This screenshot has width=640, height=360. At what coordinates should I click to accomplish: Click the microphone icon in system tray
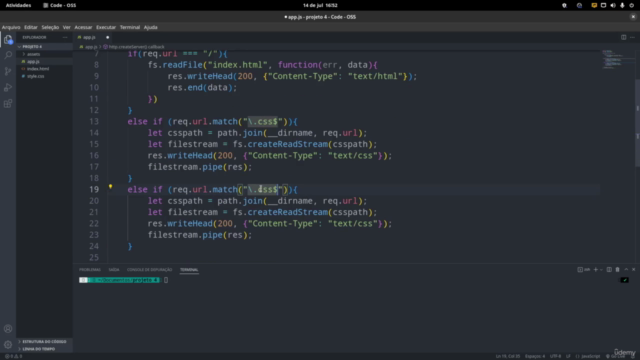[622, 5]
